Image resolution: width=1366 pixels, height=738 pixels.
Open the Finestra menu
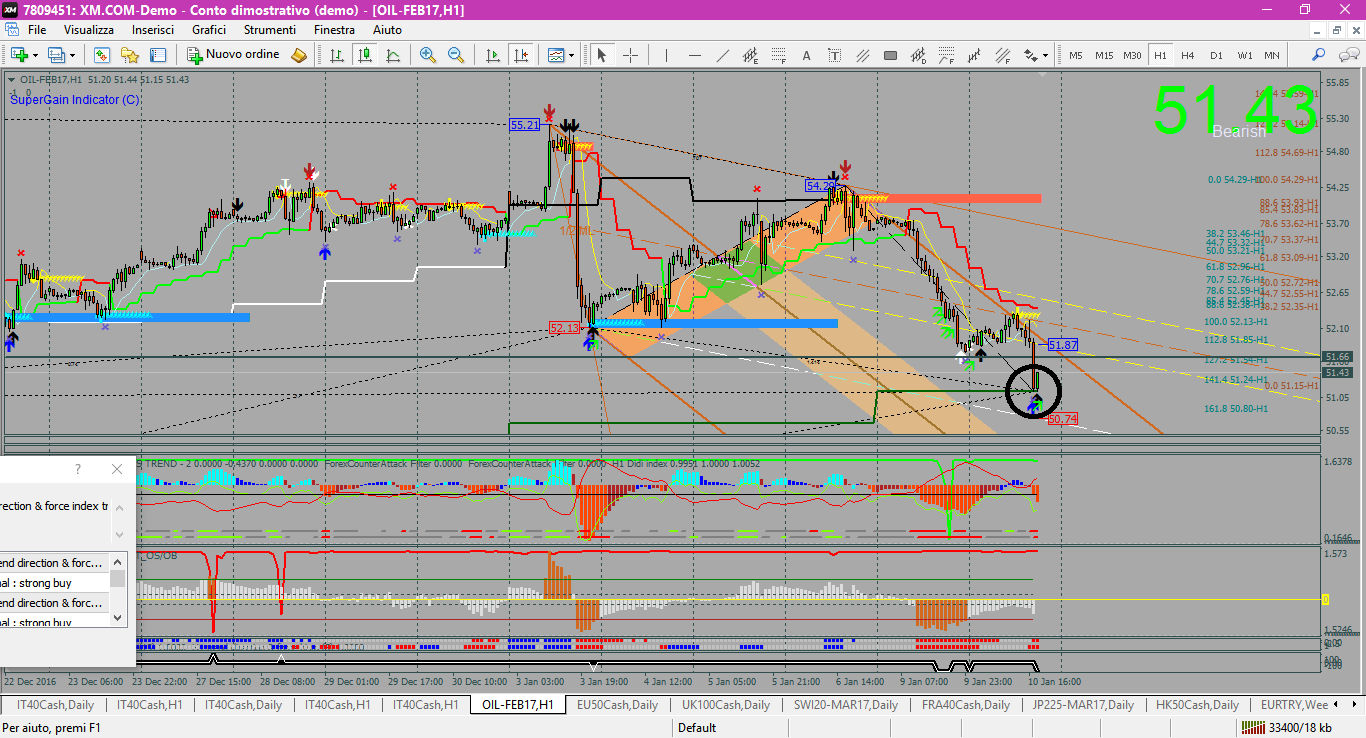click(x=334, y=30)
